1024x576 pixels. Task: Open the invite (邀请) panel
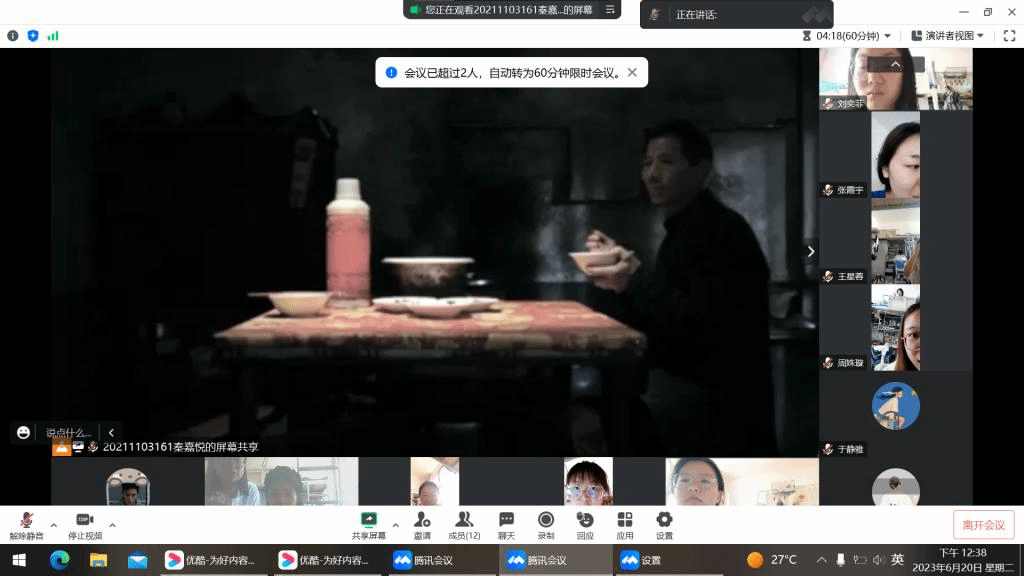[x=422, y=524]
